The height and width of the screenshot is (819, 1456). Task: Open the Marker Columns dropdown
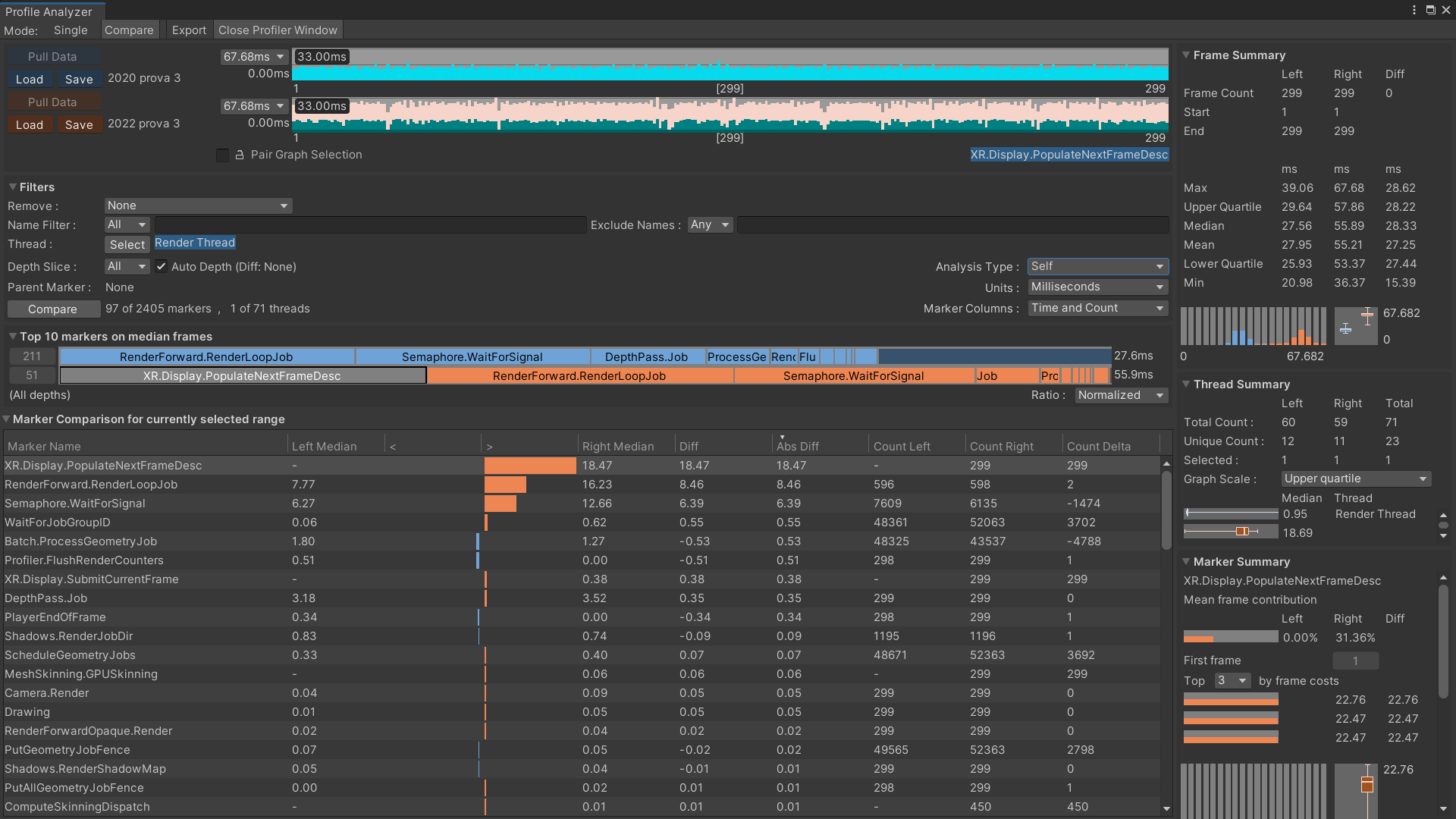point(1097,308)
